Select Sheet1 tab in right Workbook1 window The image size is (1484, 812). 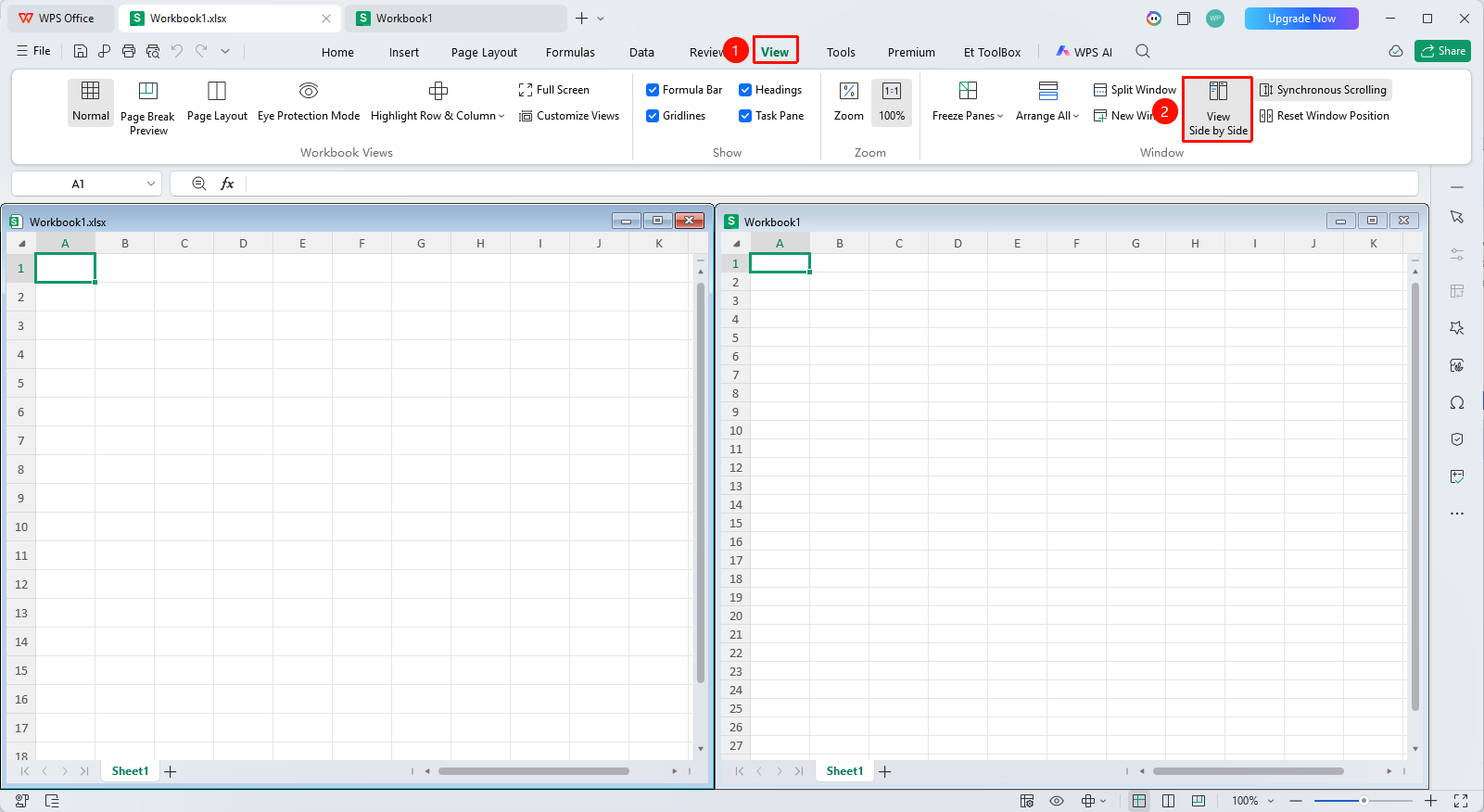click(x=844, y=771)
